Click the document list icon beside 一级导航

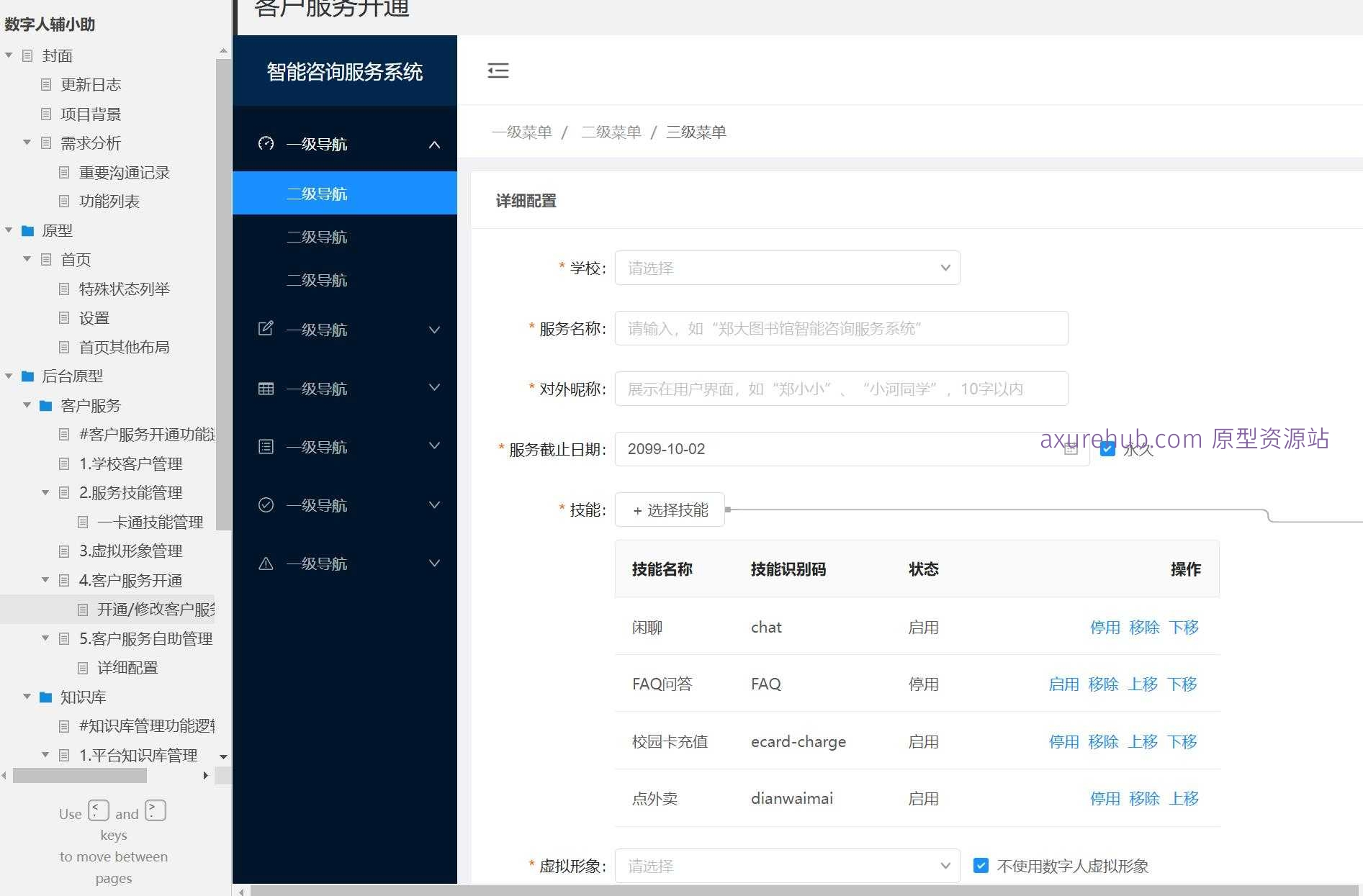[266, 446]
